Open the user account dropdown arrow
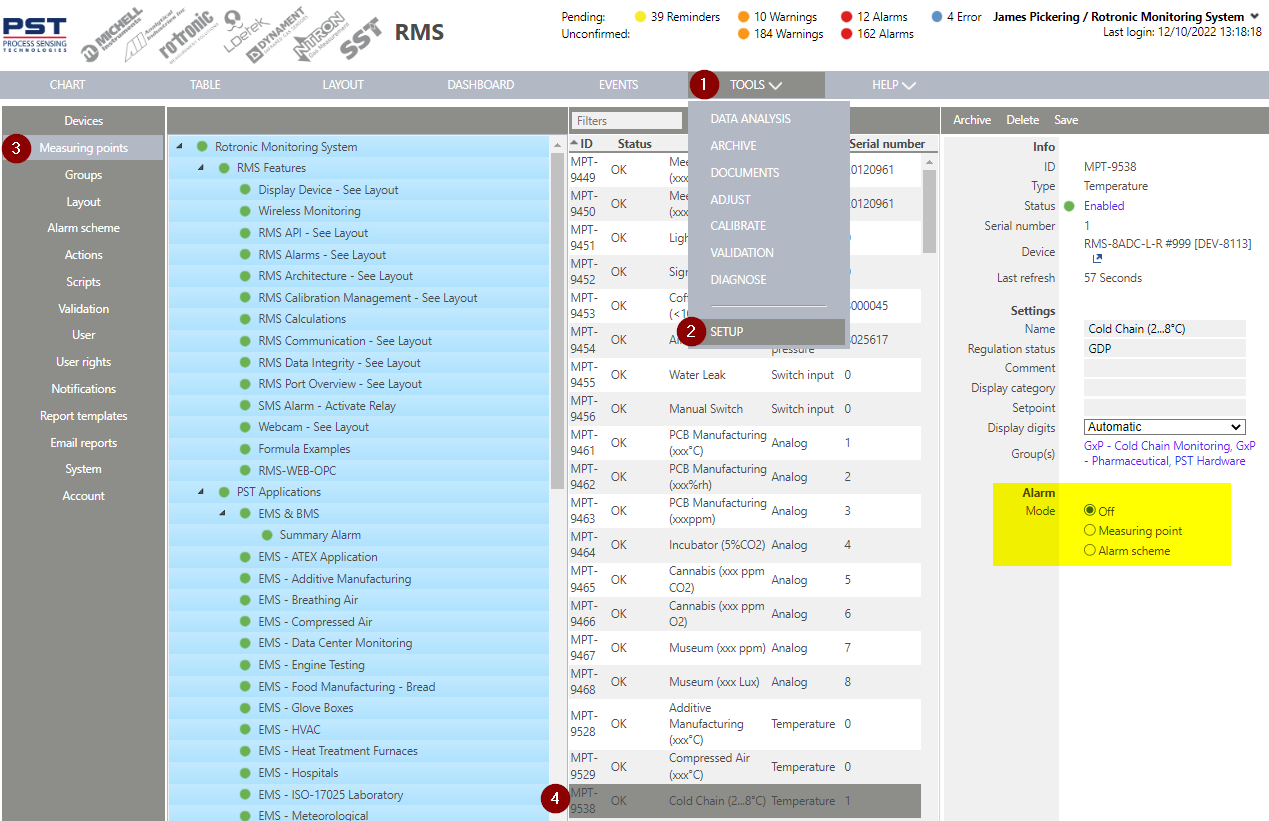The width and height of the screenshot is (1269, 821). 1254,16
